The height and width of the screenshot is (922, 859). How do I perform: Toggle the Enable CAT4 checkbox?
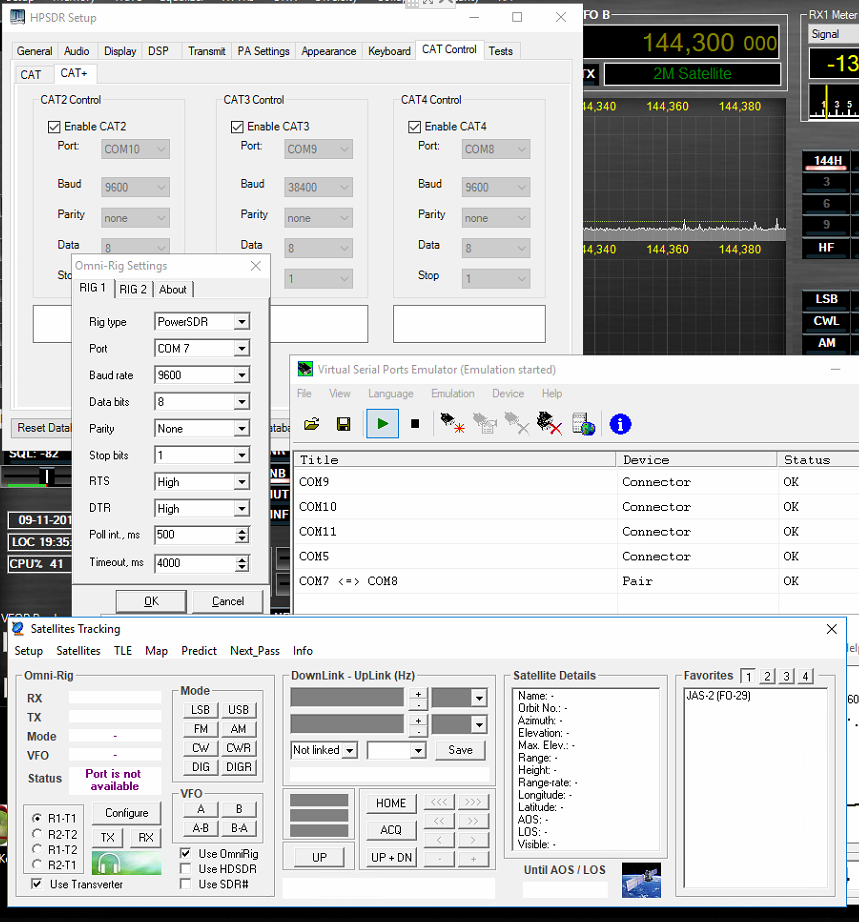tap(415, 126)
